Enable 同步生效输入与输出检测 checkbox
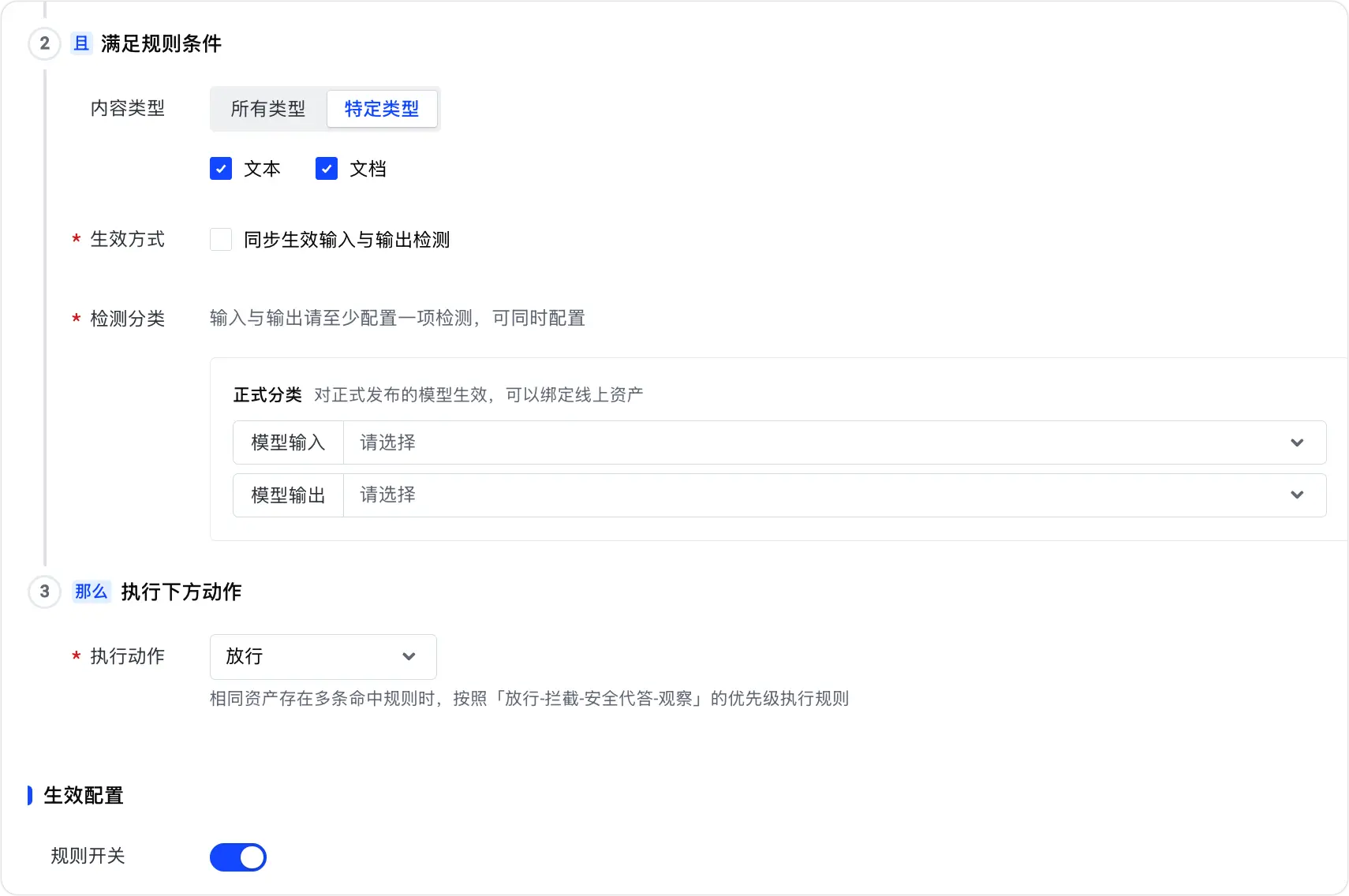The image size is (1349, 896). (x=221, y=240)
